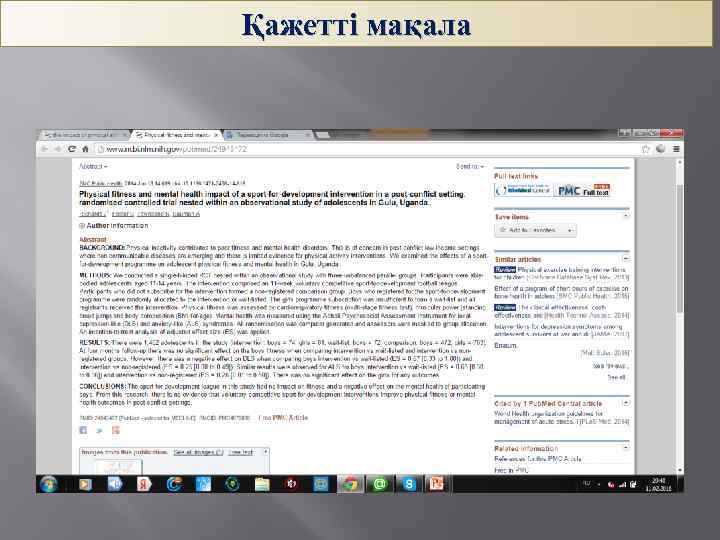Open the last author name link
Image resolution: width=720 pixels, height=540 pixels.
pos(186,214)
